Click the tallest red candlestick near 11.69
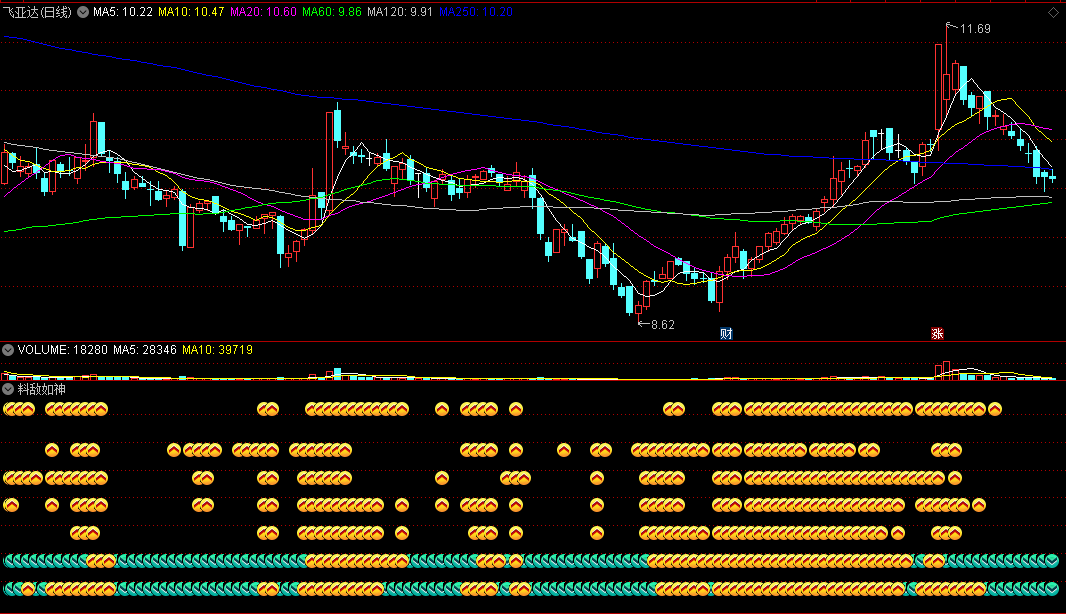1066x614 pixels. tap(940, 87)
